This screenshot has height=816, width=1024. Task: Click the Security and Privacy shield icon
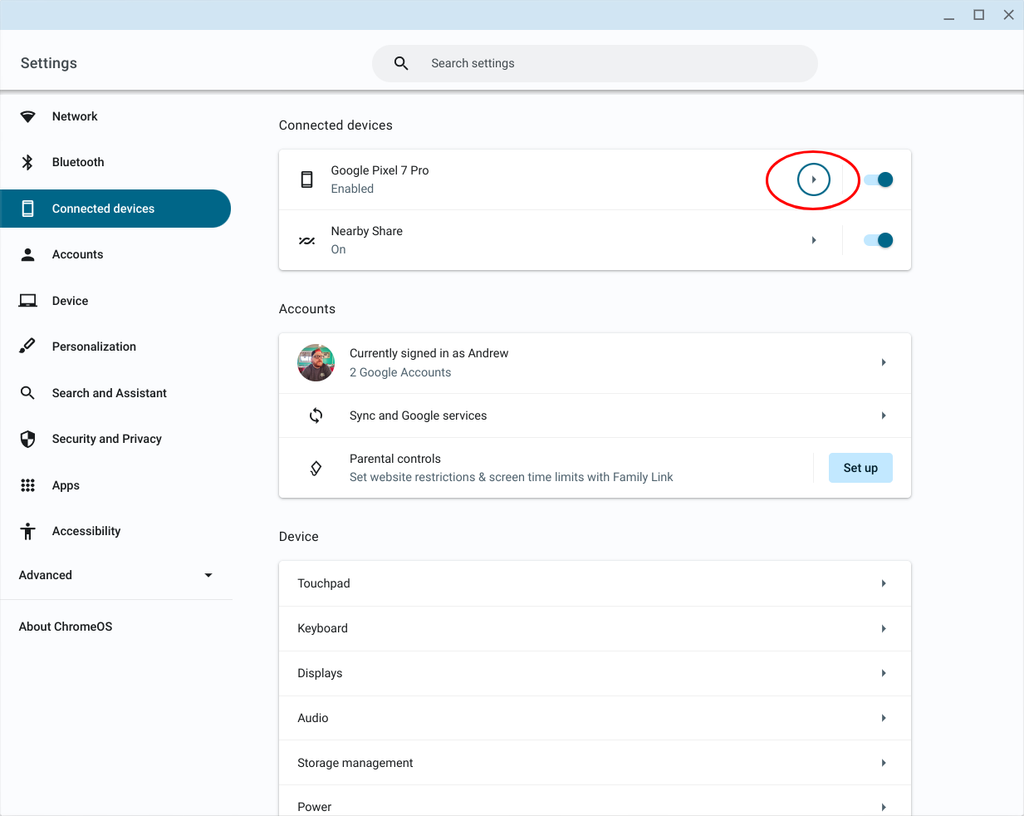[x=28, y=439]
